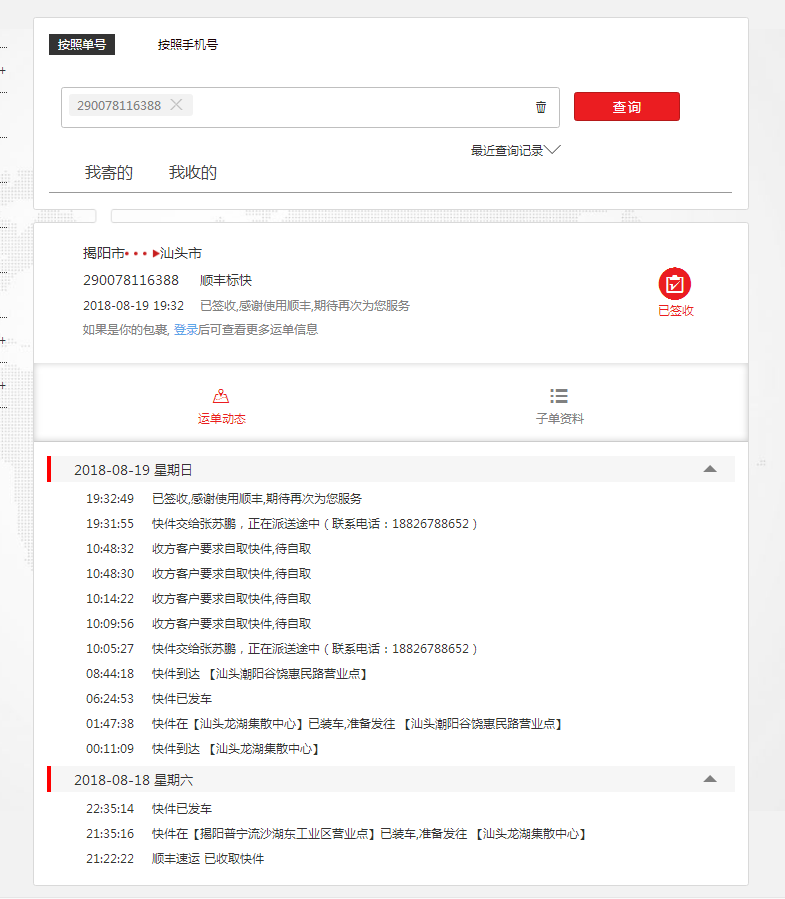Click the 2018-08-18 星期六 date header
Screen dimensions: 785x899
[391, 780]
